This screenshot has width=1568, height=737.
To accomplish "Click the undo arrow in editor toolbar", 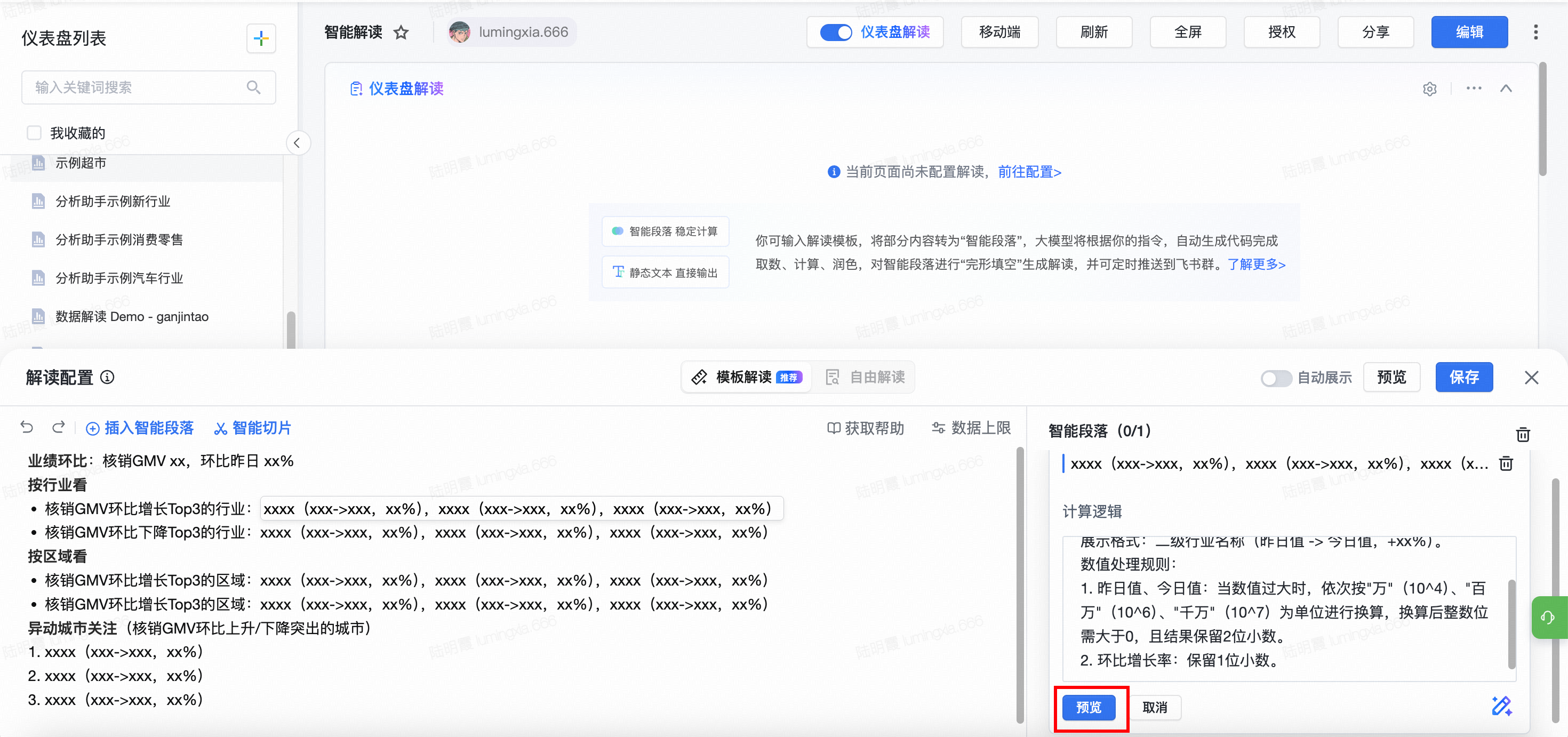I will tap(27, 427).
